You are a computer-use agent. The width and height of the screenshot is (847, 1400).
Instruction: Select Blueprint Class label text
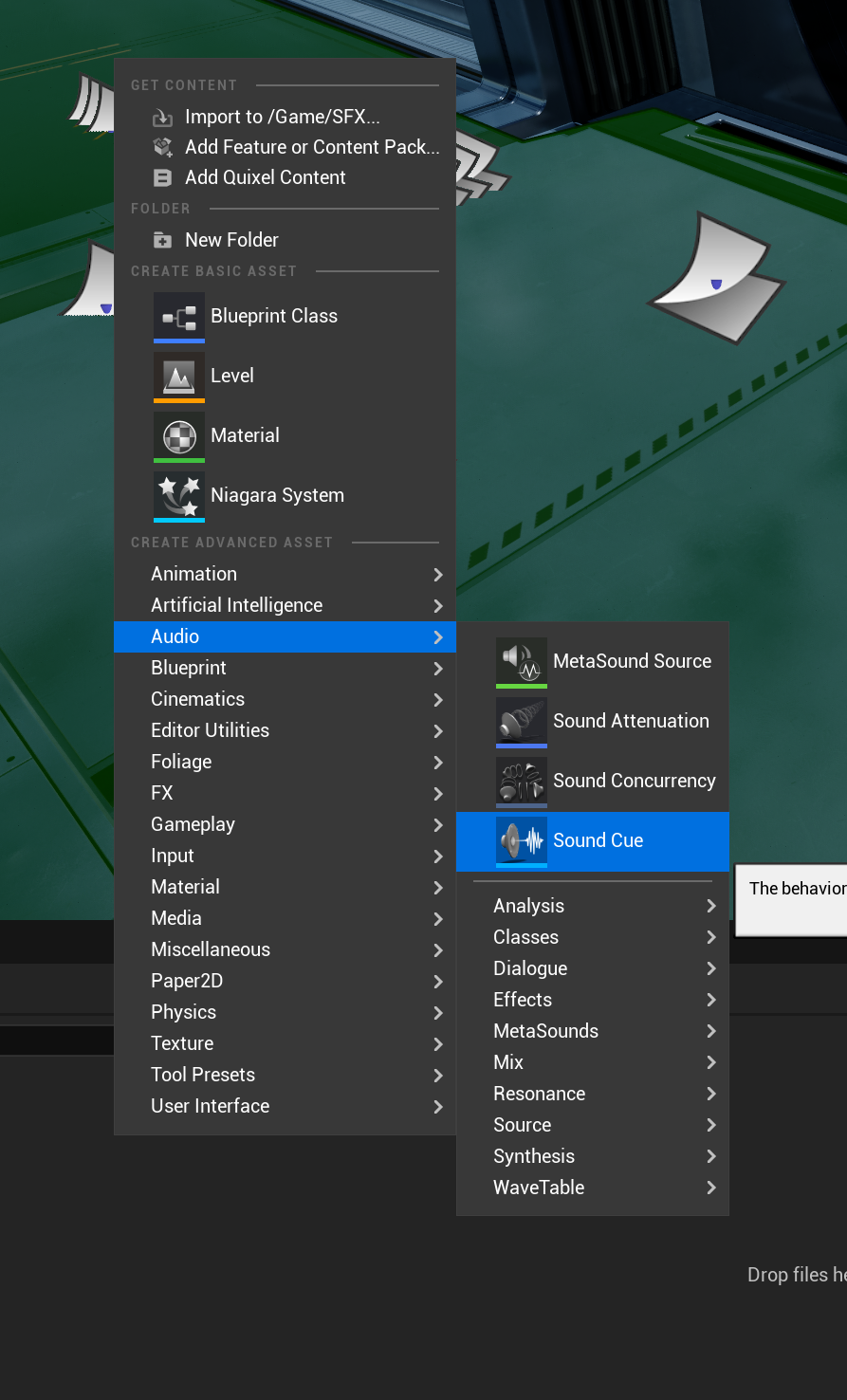click(x=274, y=316)
